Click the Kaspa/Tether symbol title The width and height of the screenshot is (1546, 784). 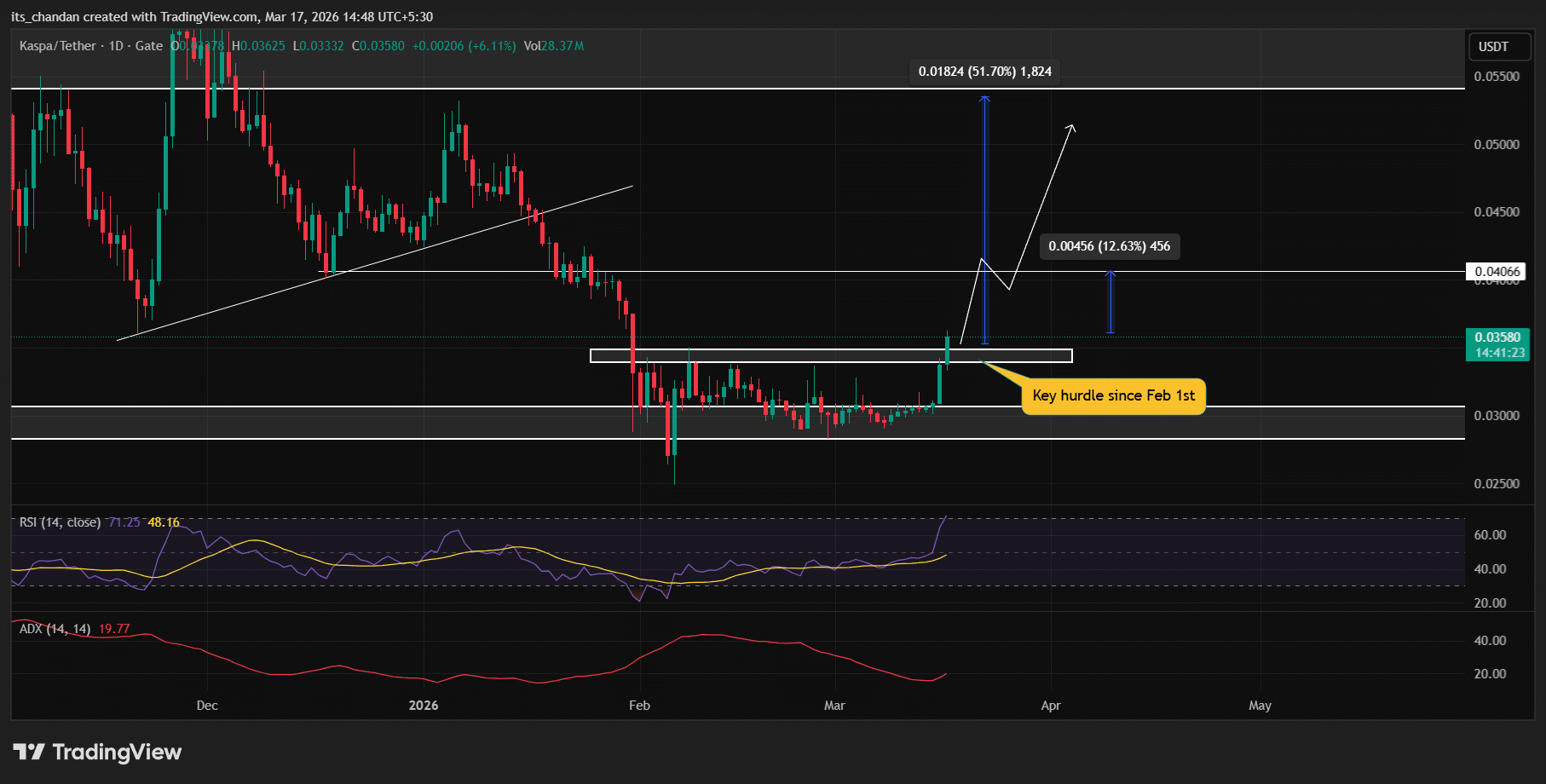pyautogui.click(x=57, y=46)
